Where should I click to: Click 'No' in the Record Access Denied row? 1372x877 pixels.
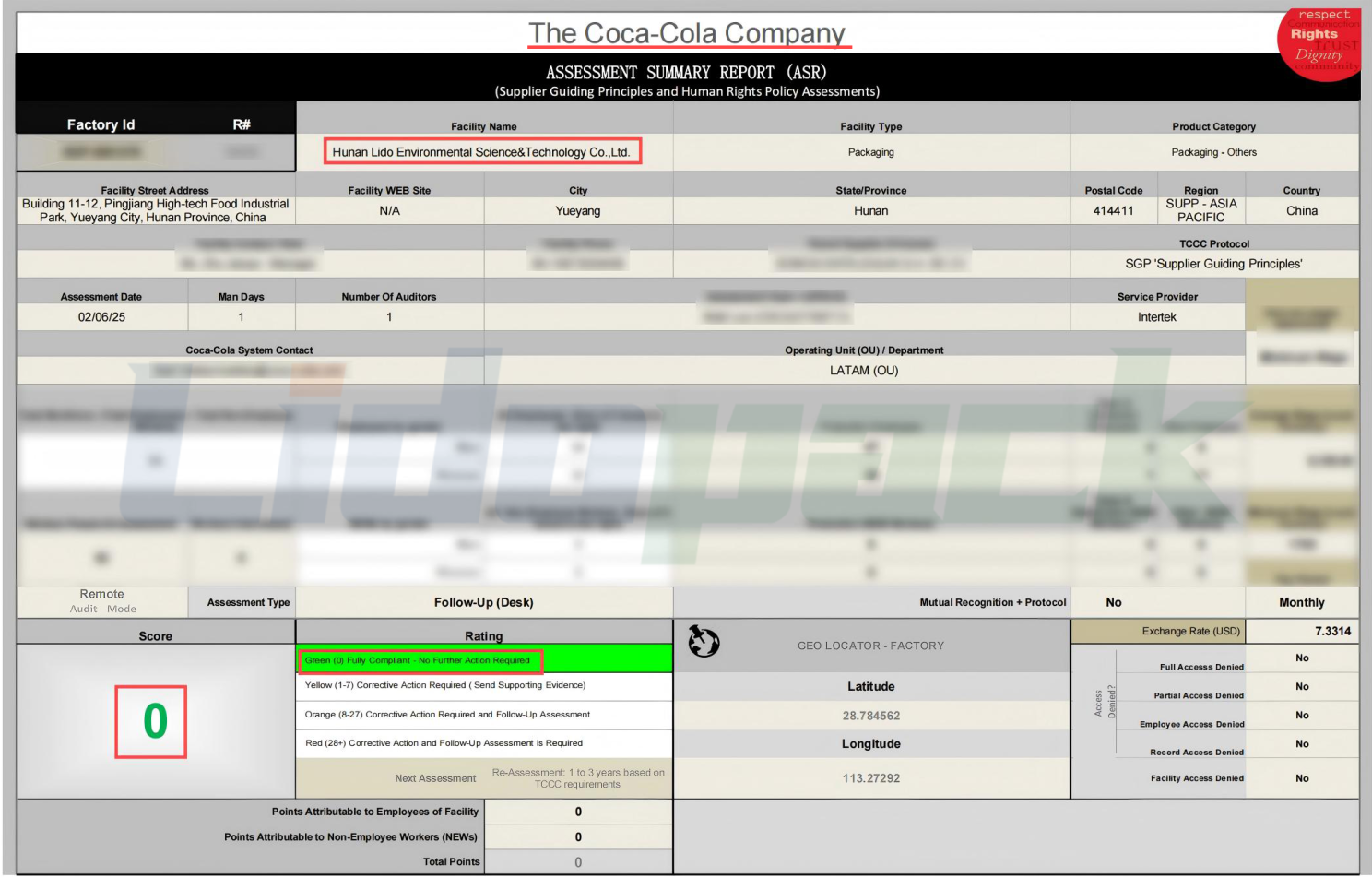click(1302, 743)
